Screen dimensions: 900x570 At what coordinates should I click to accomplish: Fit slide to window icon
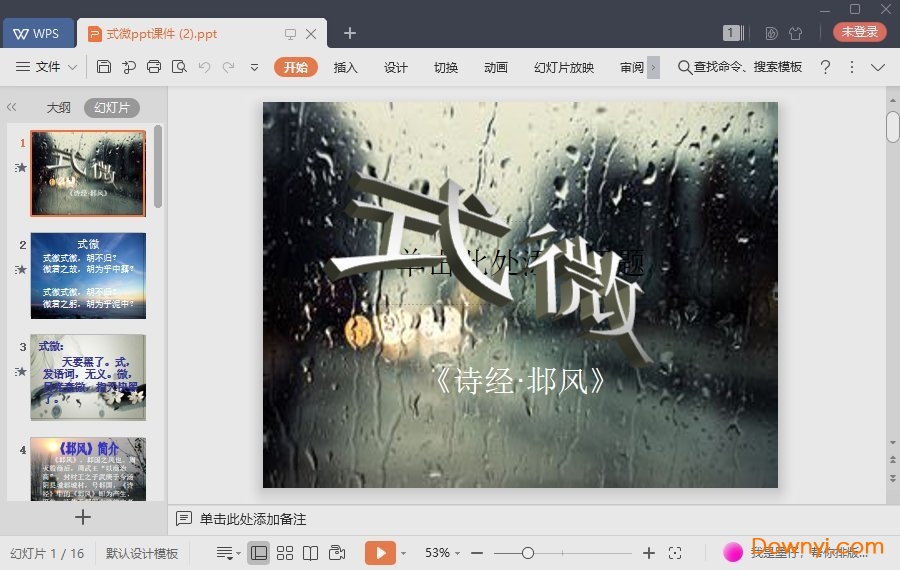[675, 553]
